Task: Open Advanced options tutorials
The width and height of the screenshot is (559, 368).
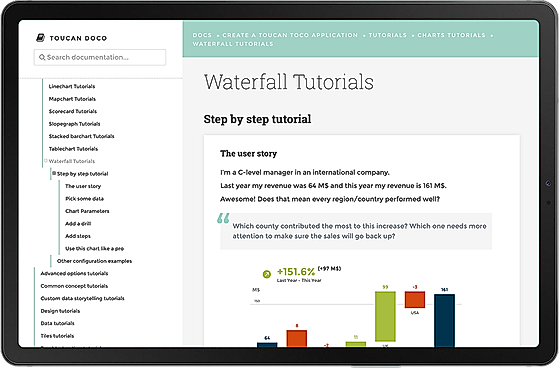Action: [x=75, y=274]
